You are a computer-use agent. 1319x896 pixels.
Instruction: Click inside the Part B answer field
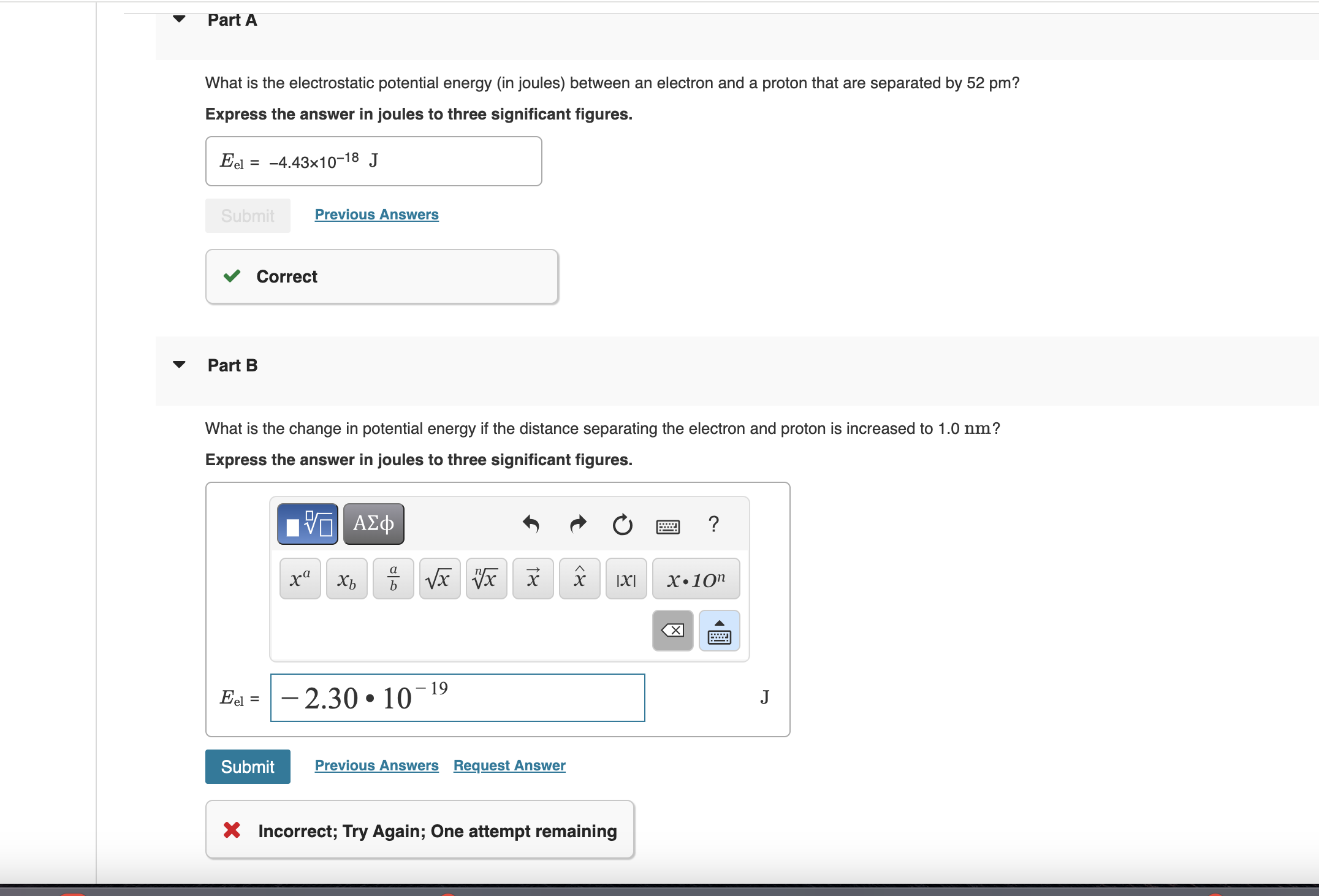pos(457,697)
